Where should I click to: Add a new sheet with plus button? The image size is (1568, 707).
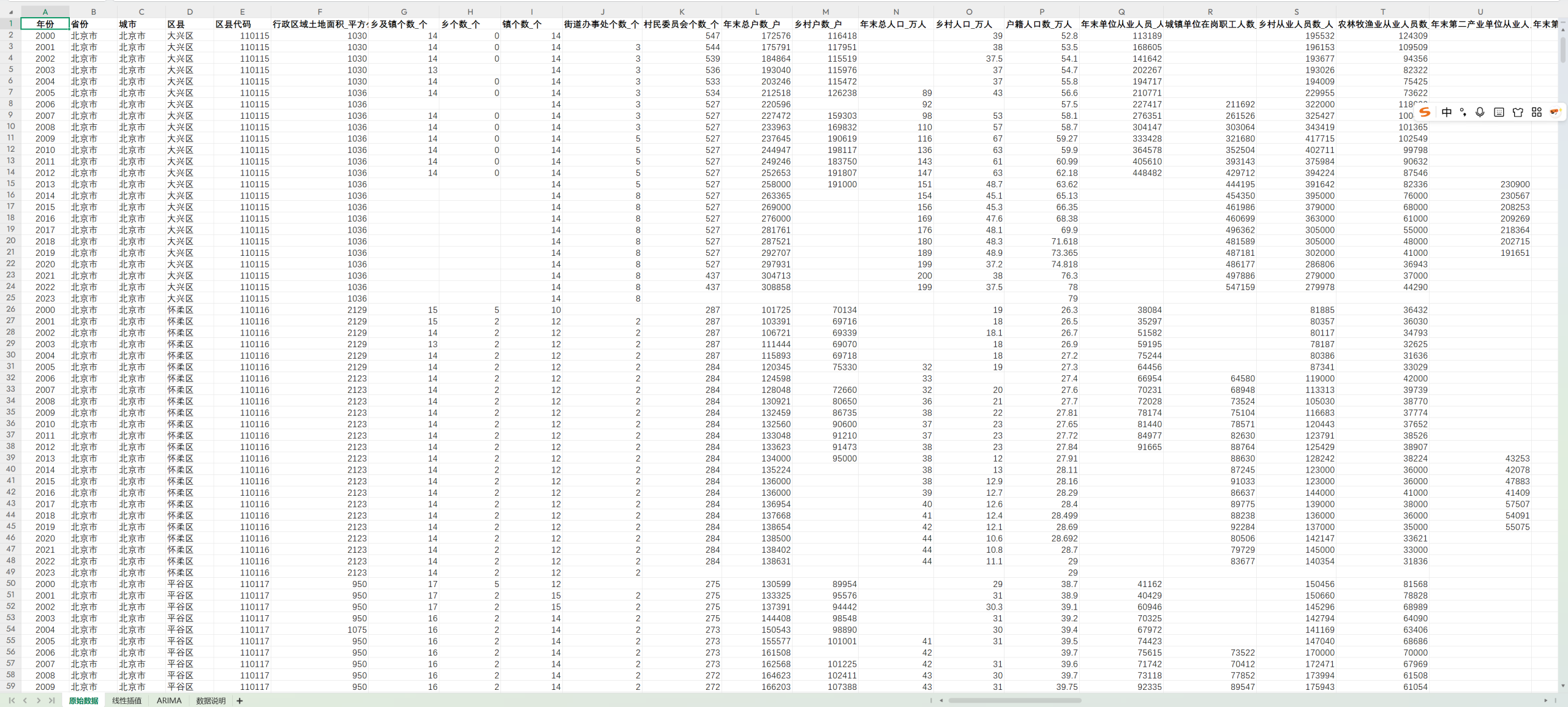tap(239, 701)
